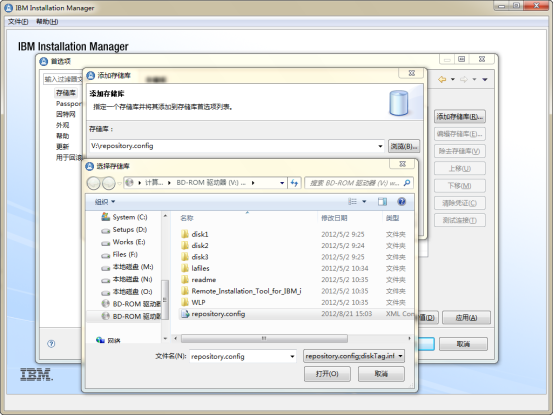Select 存储库 in the preferences tree
Screen dimensions: 553x415
[x=66, y=93]
